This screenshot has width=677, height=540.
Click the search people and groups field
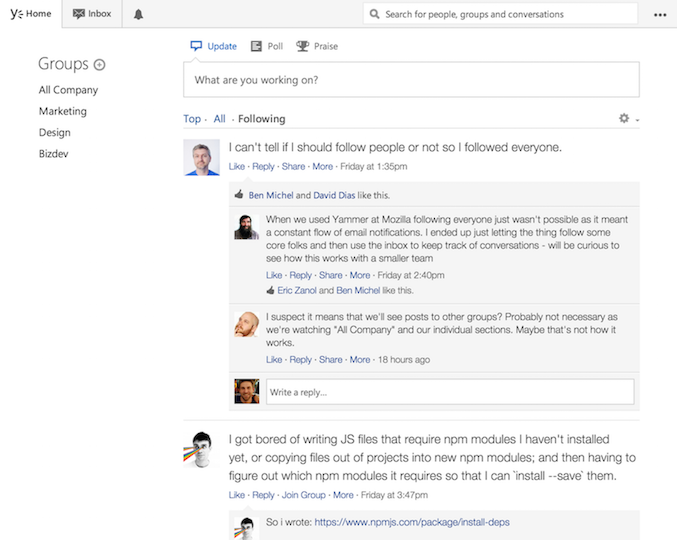pos(500,14)
